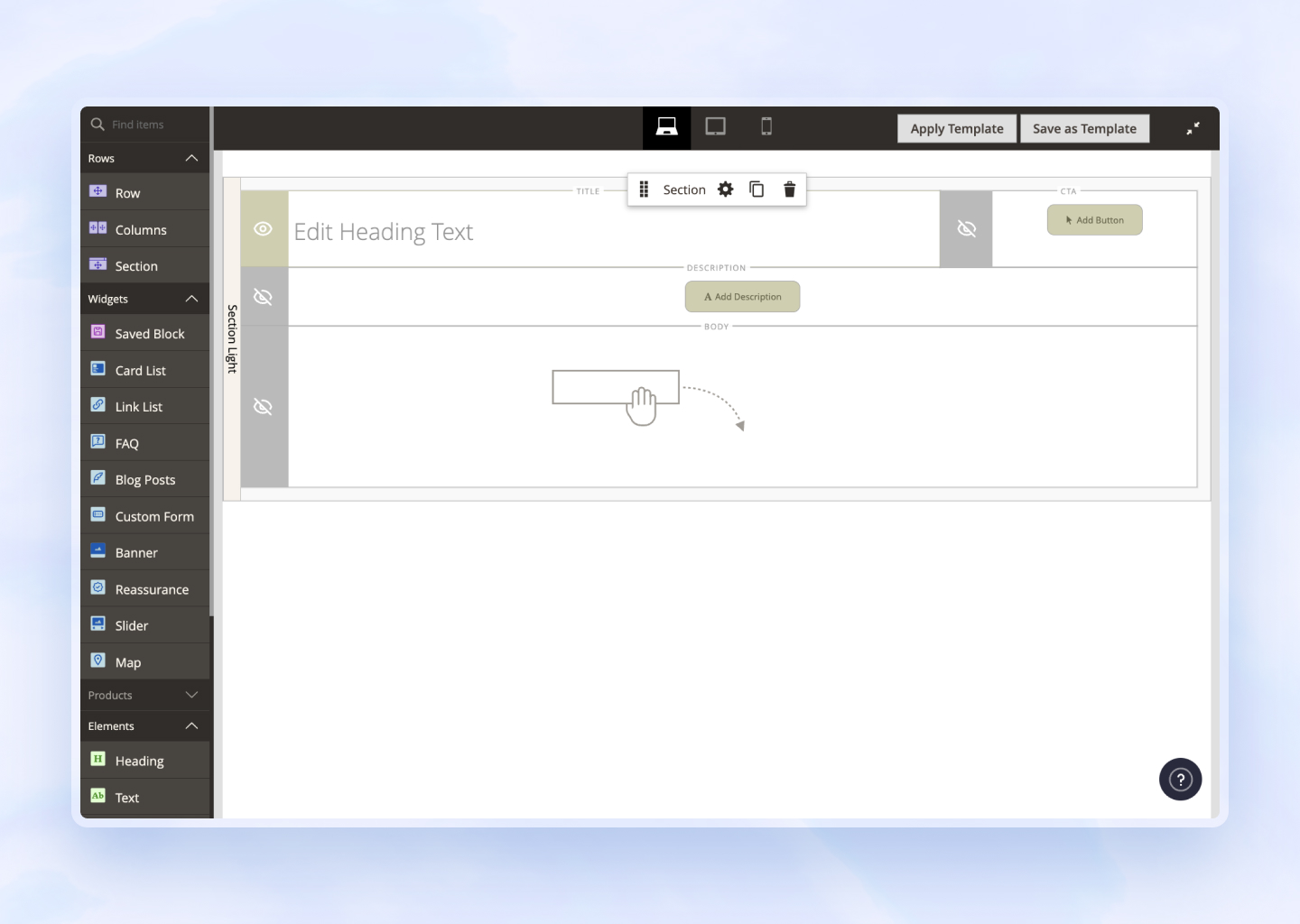
Task: Expand the Products group
Action: tap(191, 695)
